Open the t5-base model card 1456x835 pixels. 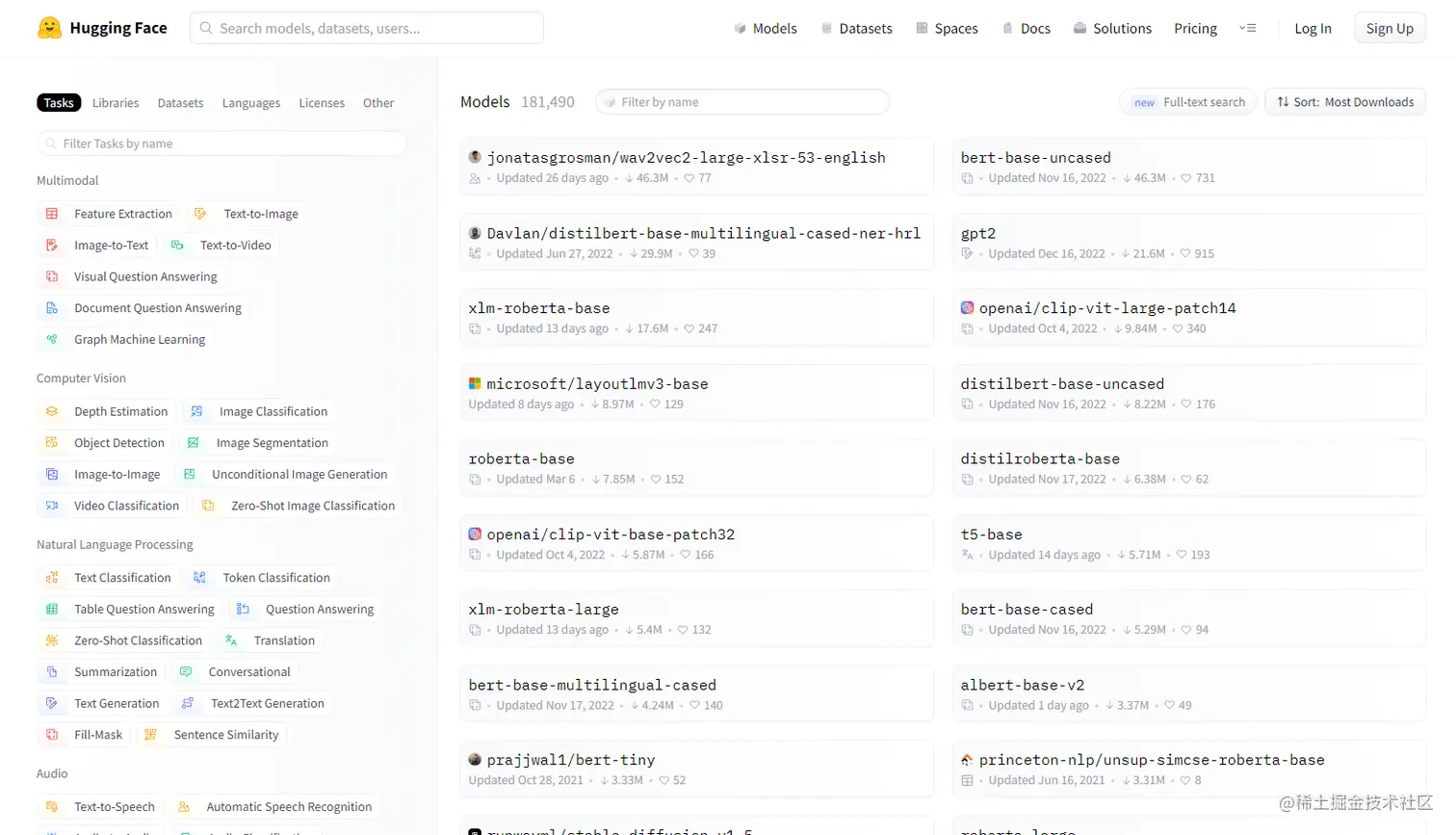pyautogui.click(x=1188, y=543)
